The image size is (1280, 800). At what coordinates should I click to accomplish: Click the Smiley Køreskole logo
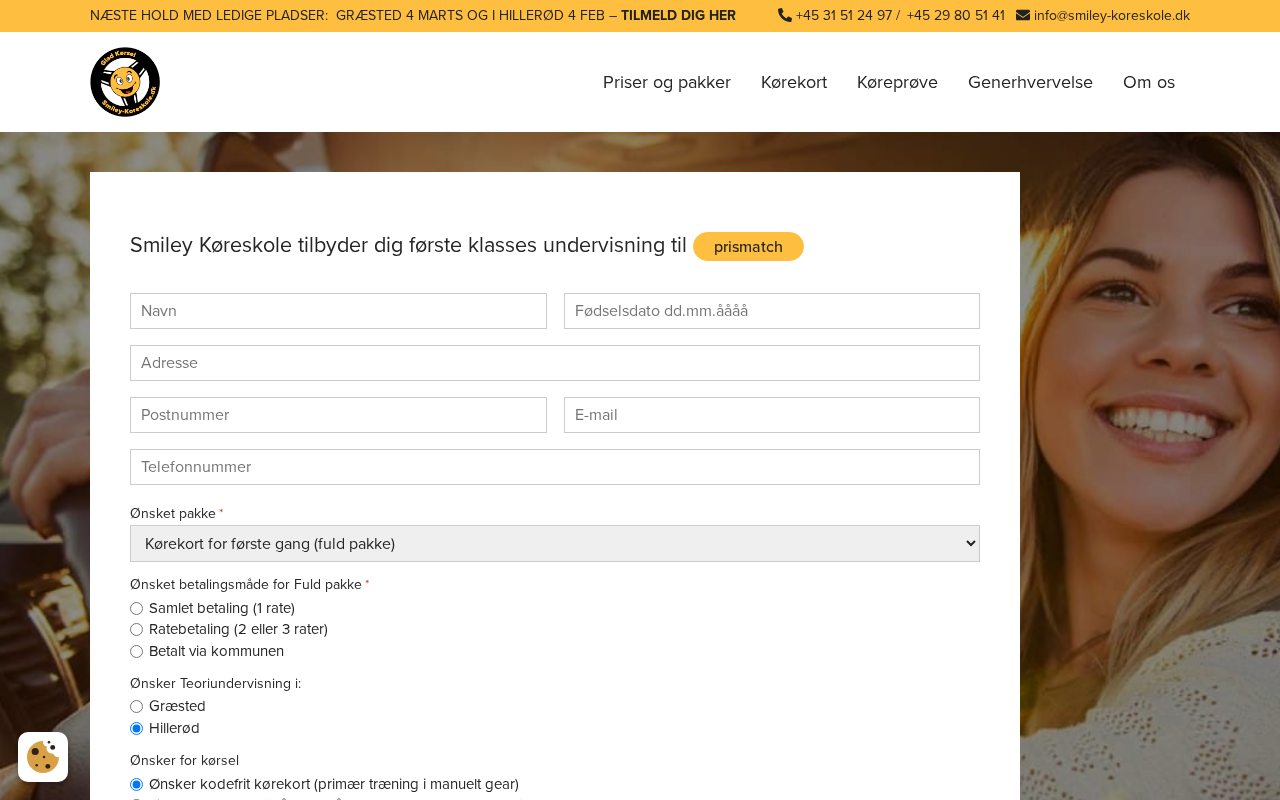pyautogui.click(x=125, y=82)
